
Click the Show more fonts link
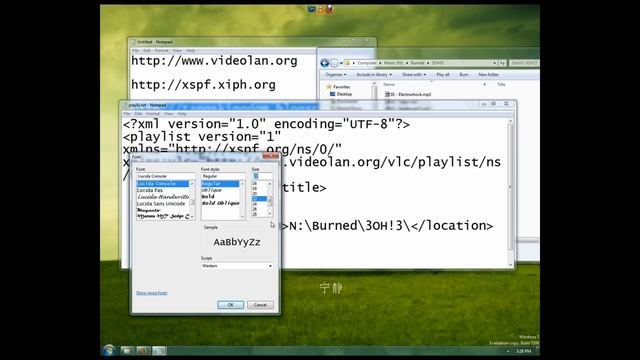pyautogui.click(x=151, y=293)
